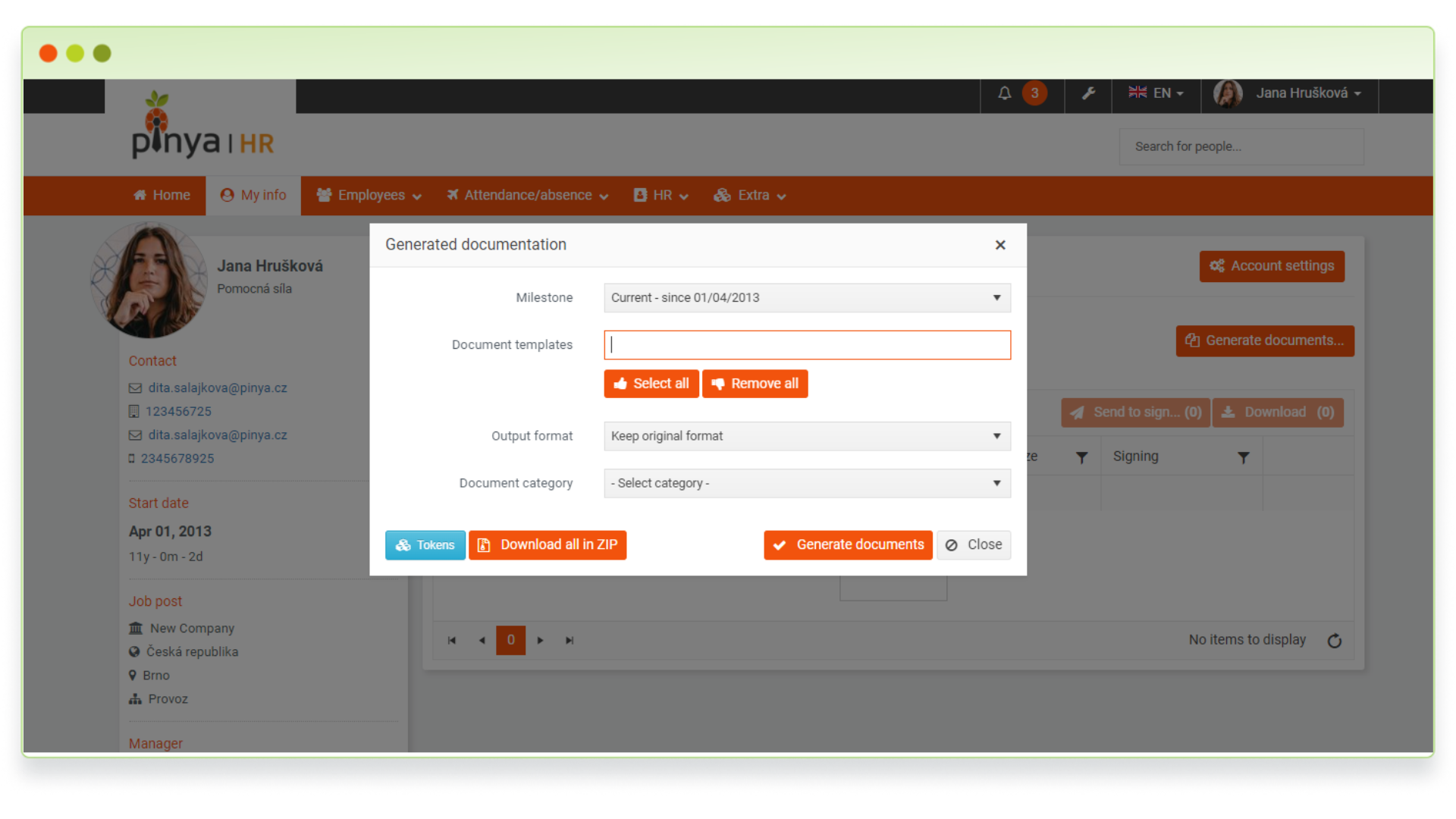
Task: Click the Close button in dialog
Action: 974,545
